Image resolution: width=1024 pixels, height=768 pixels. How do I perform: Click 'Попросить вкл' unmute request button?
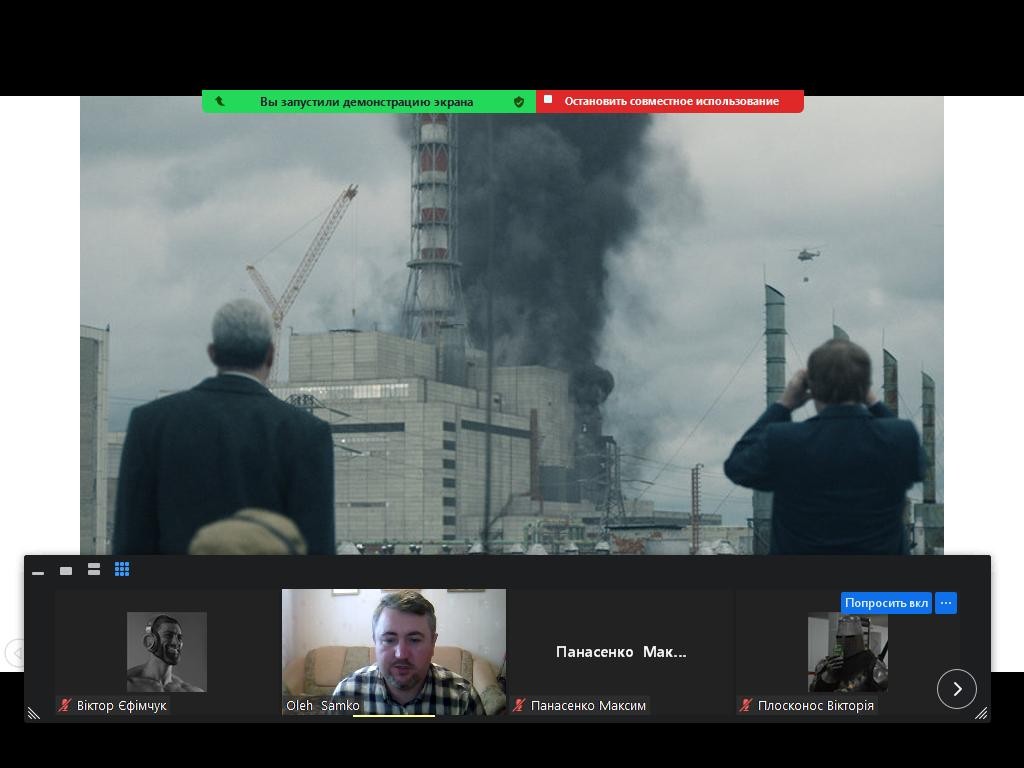[886, 603]
